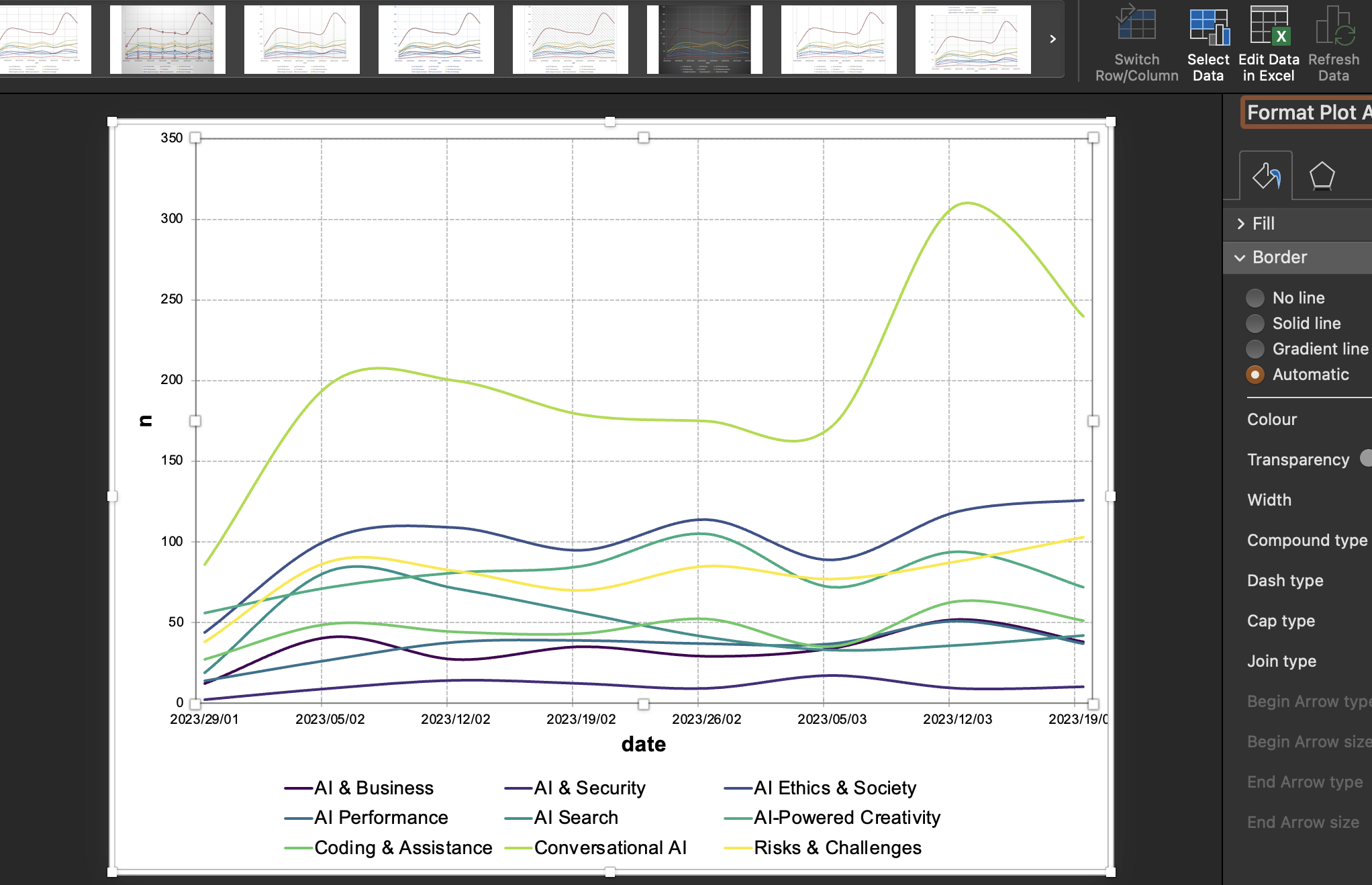This screenshot has width=1372, height=885.
Task: Select the AI Performance legend entry
Action: point(366,817)
